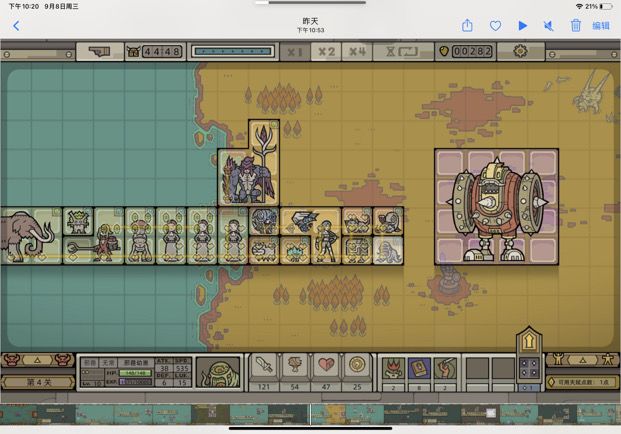Select the spiked robot boss
Image resolution: width=621 pixels, height=434 pixels.
tap(497, 208)
